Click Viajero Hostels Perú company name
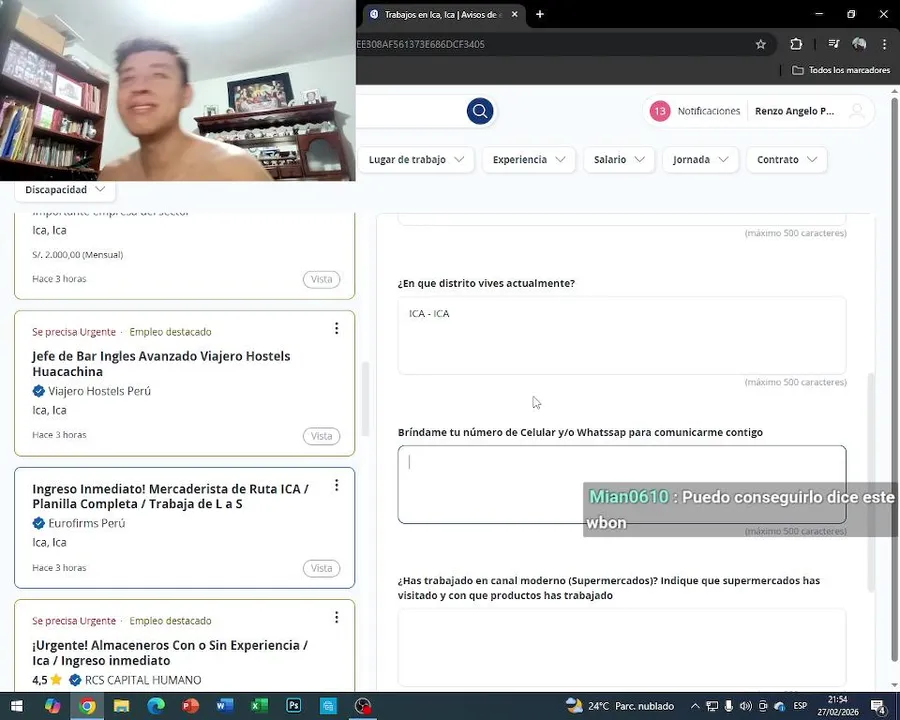900x720 pixels. 99,391
